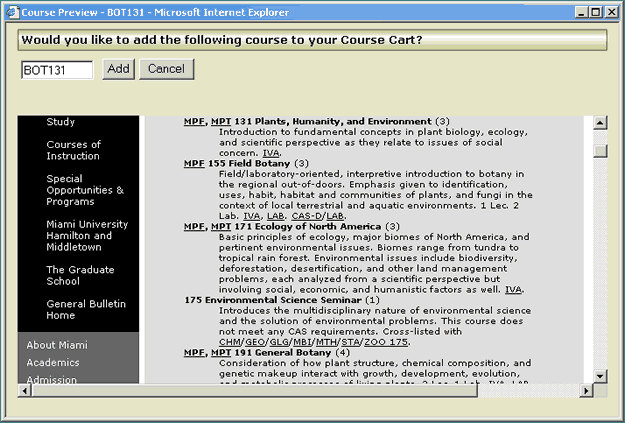Click the Cancel button
This screenshot has height=423, width=625.
(167, 69)
